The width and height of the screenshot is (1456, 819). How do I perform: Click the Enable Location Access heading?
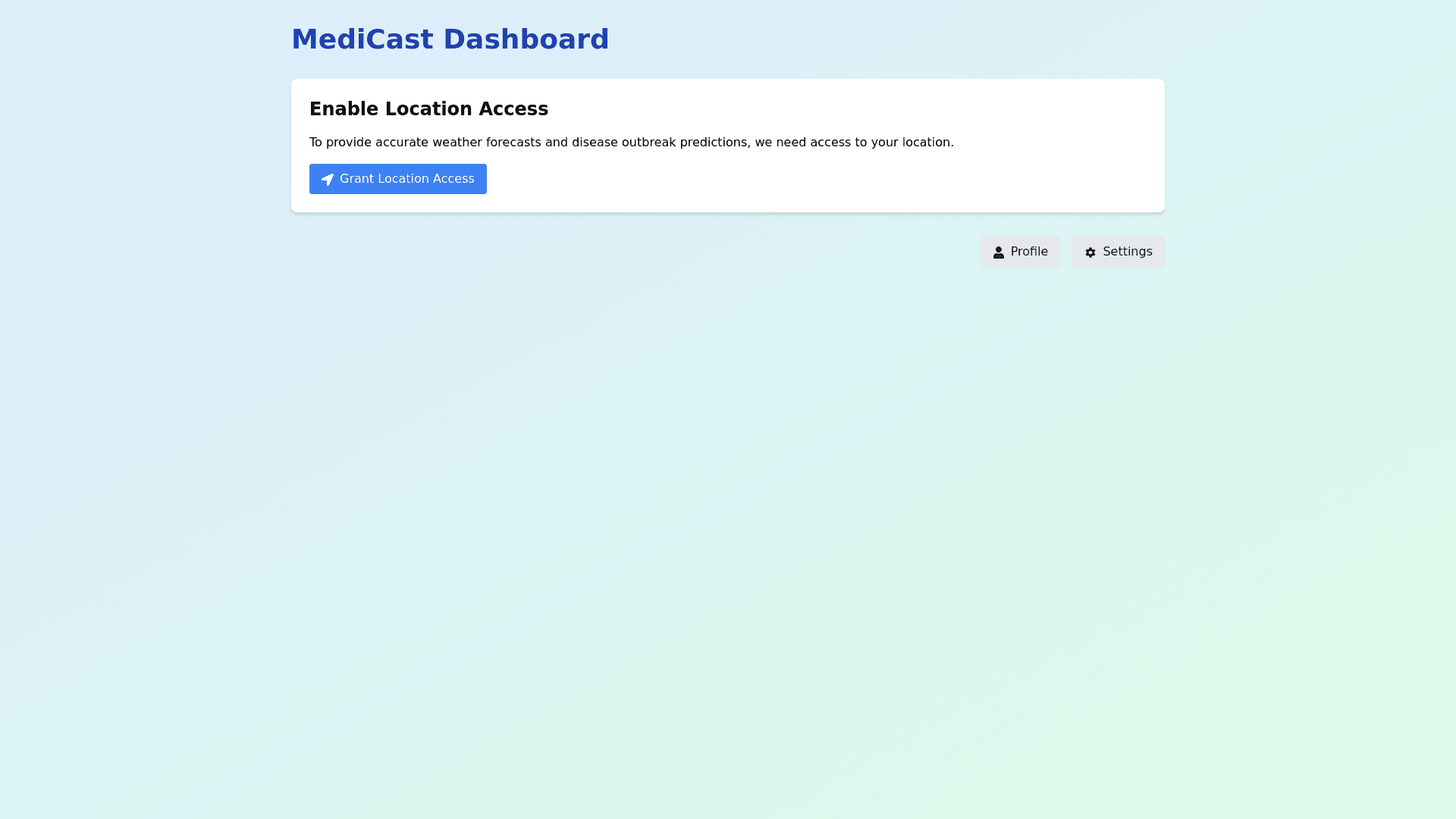tap(428, 109)
